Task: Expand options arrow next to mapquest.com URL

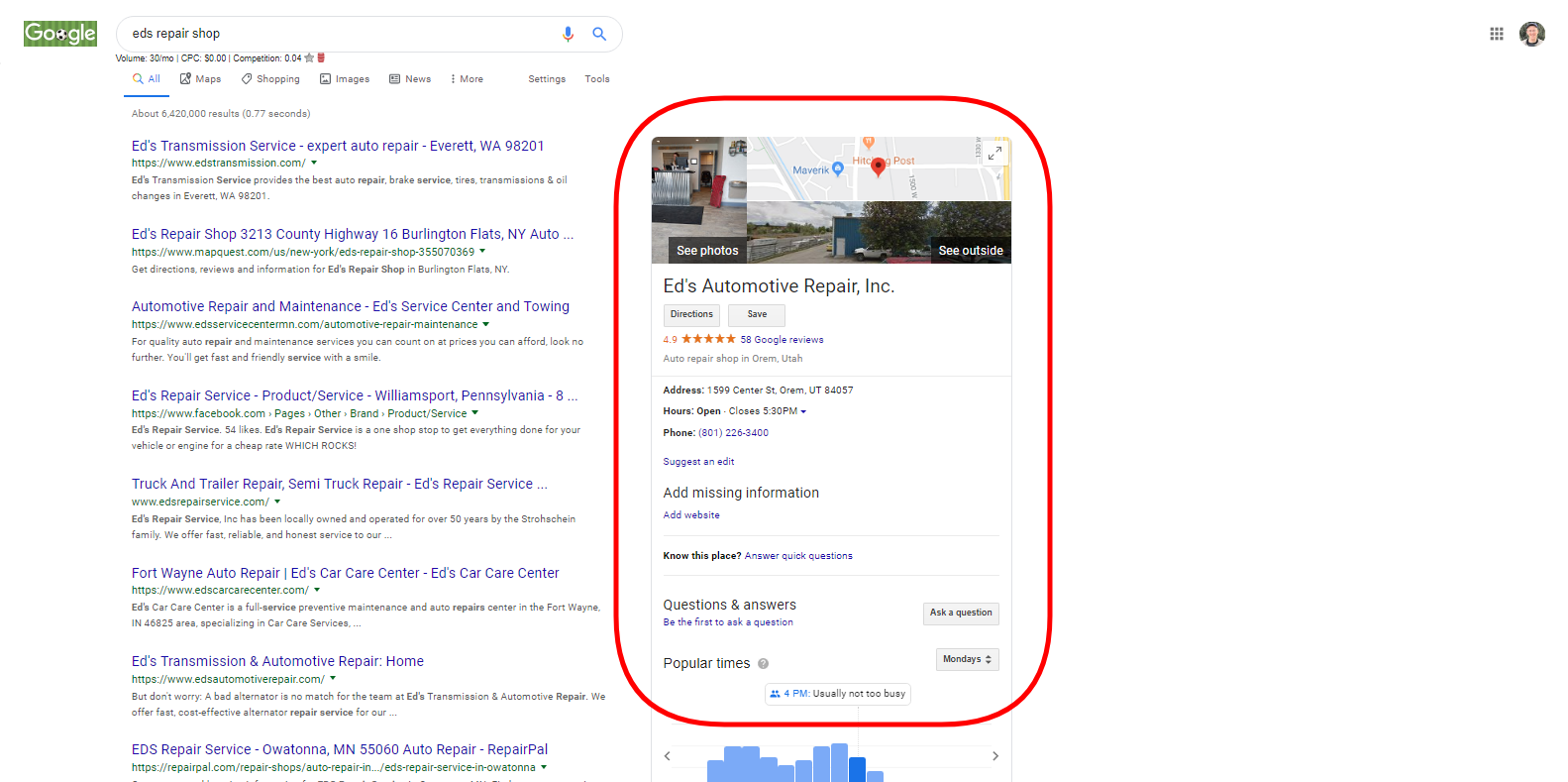Action: click(482, 252)
